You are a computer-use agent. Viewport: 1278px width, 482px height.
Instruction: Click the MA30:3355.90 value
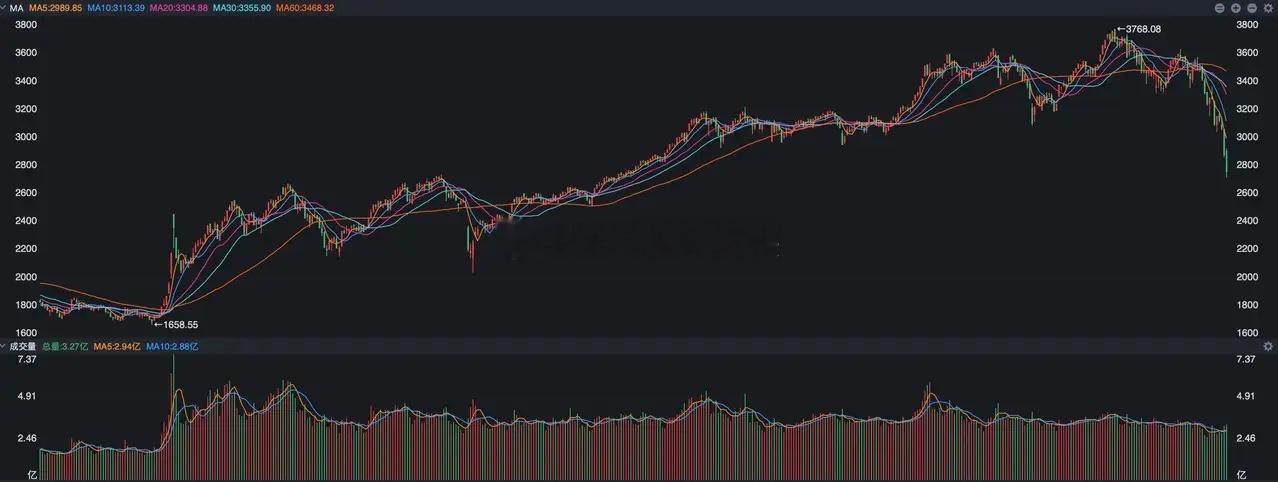tap(241, 8)
